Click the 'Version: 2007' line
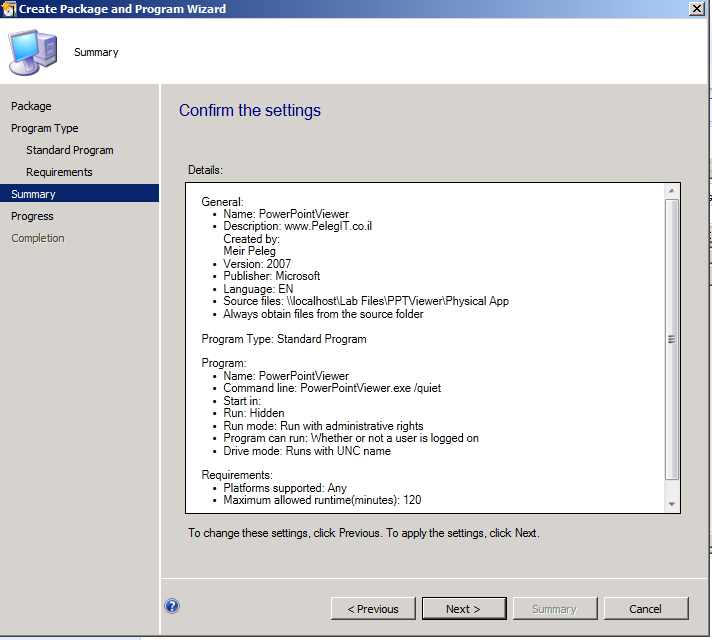 click(x=257, y=264)
